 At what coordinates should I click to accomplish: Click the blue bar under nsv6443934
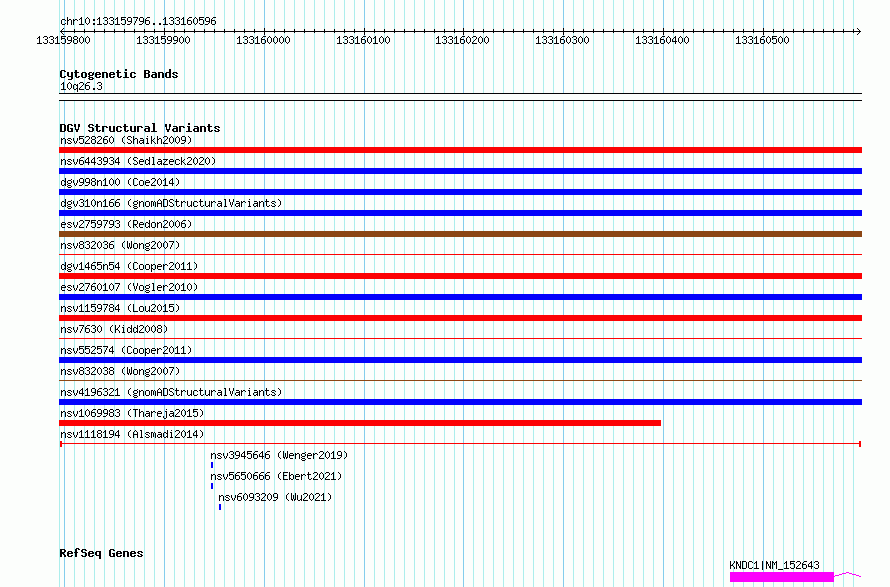tap(460, 171)
